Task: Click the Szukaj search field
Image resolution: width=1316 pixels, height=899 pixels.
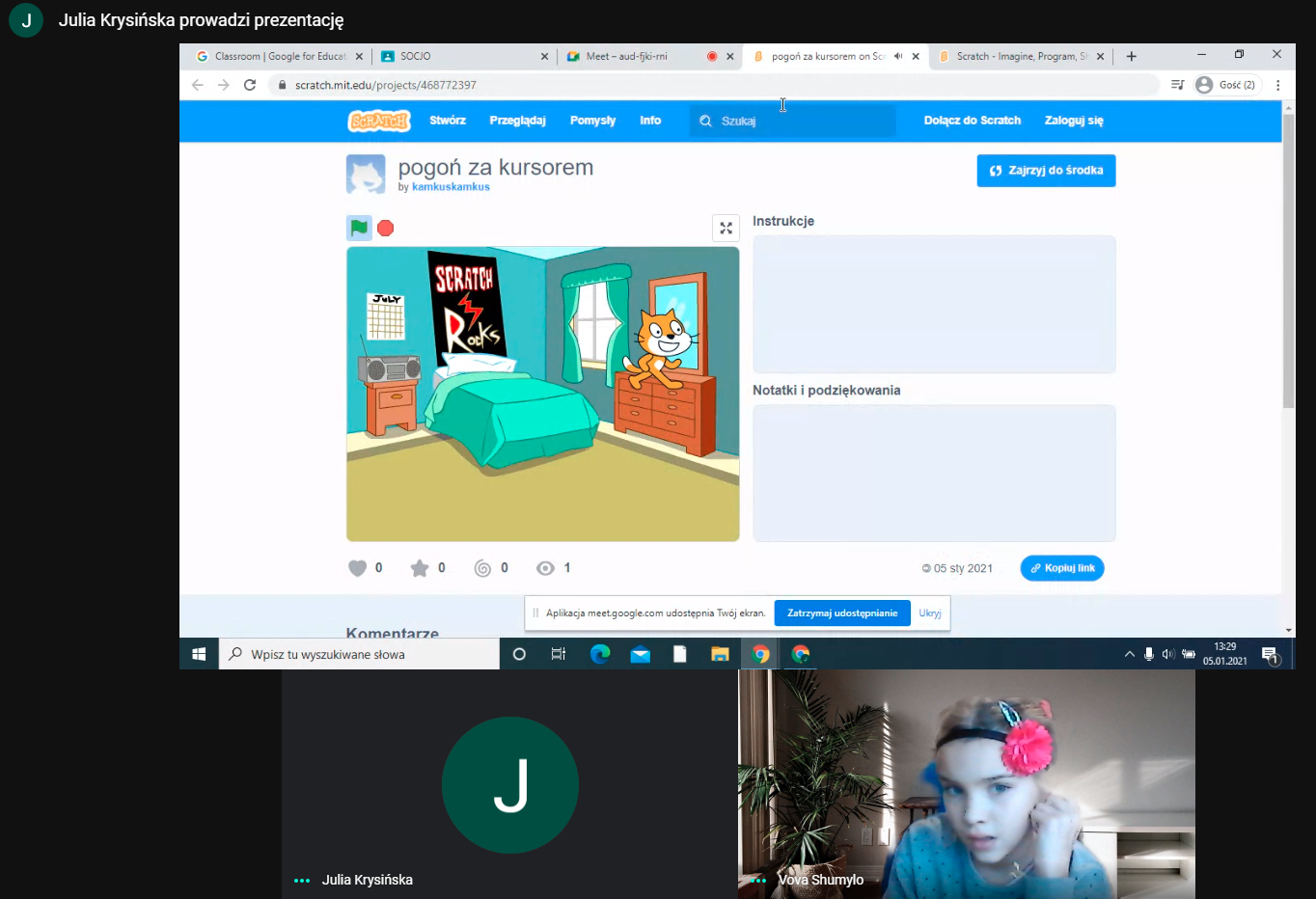Action: 792,121
